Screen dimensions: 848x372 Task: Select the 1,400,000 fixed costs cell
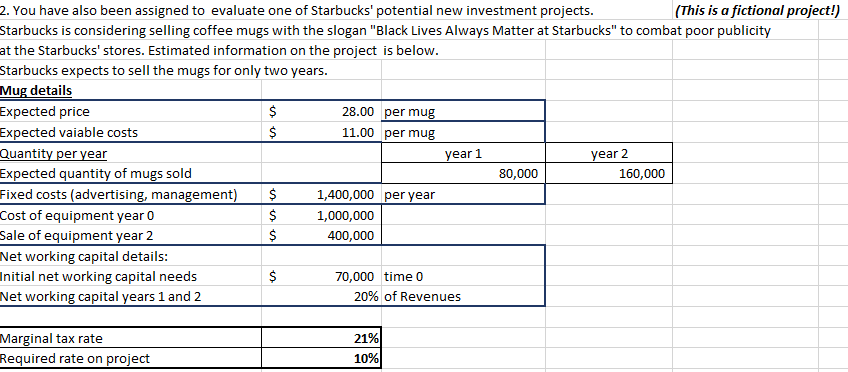[322, 195]
